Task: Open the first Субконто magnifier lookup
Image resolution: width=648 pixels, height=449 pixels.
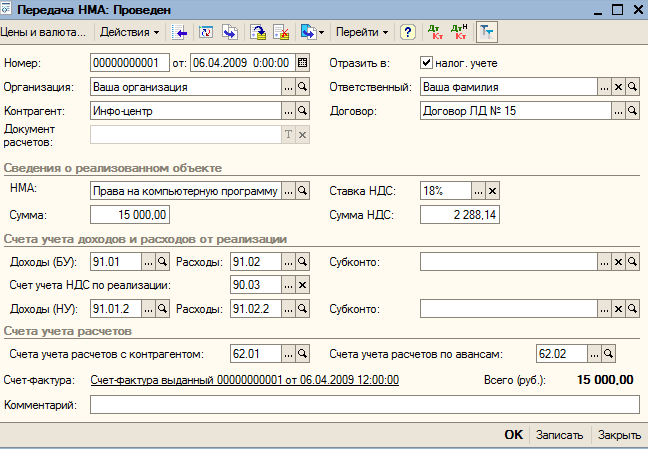Action: point(632,262)
